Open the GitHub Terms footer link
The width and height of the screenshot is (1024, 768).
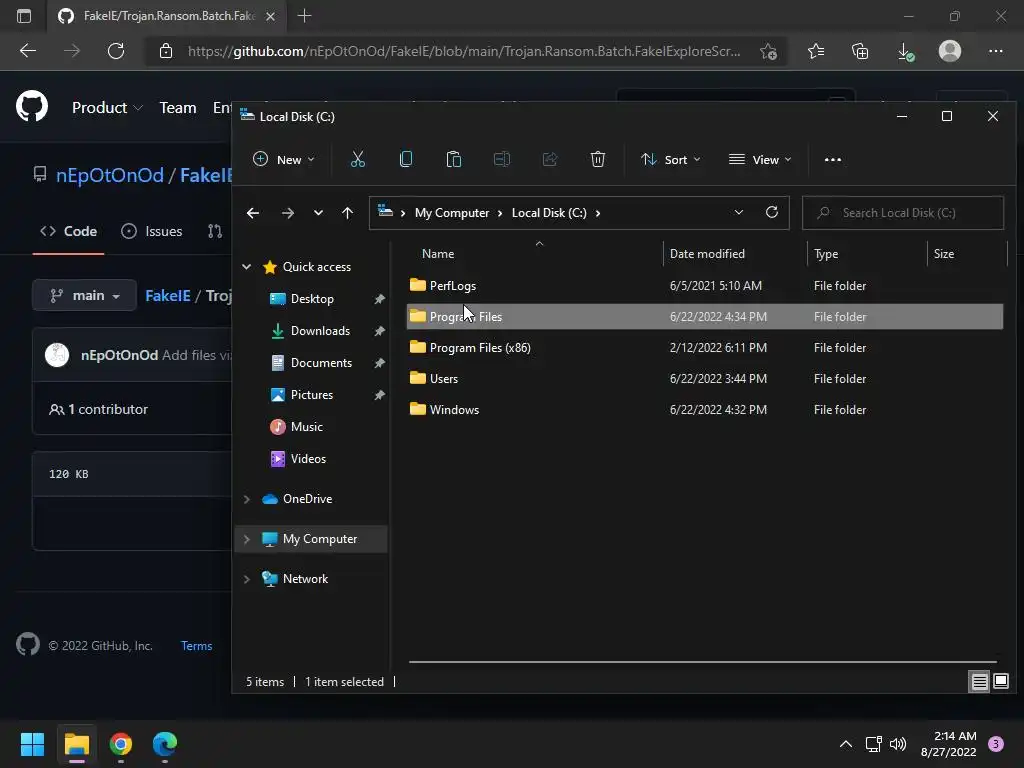pos(197,645)
